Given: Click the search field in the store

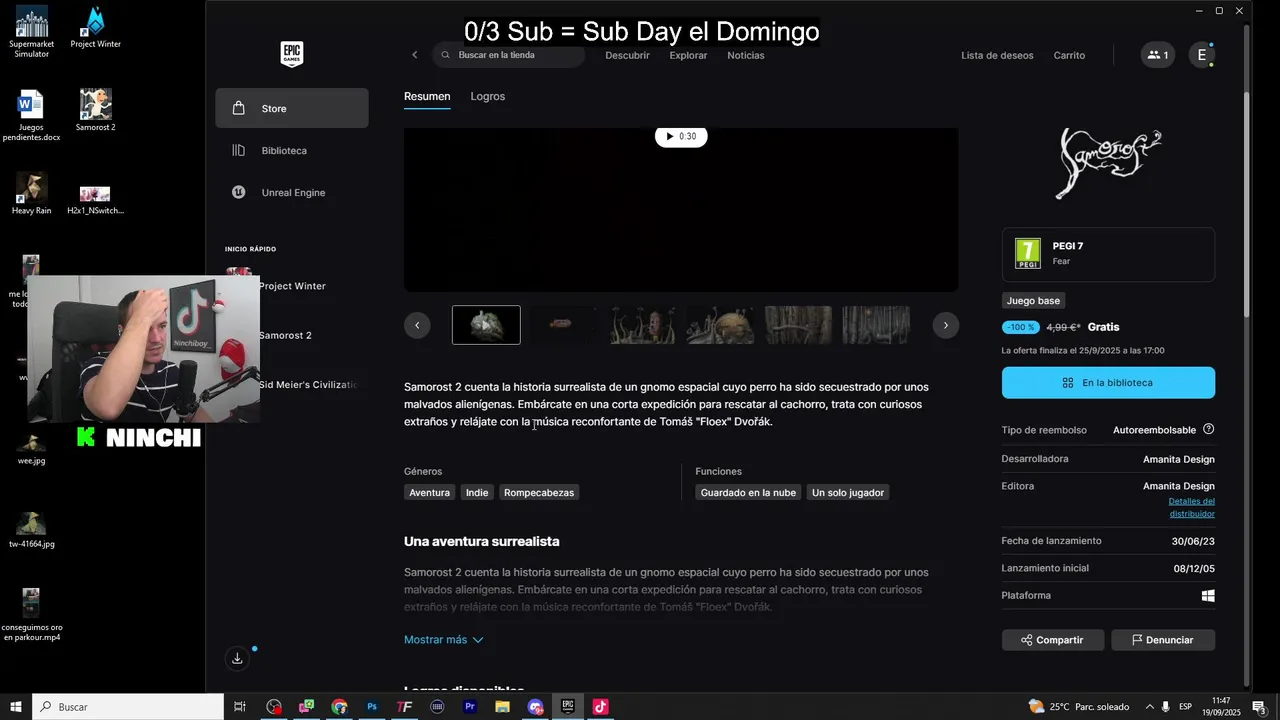Looking at the screenshot, I should point(509,55).
